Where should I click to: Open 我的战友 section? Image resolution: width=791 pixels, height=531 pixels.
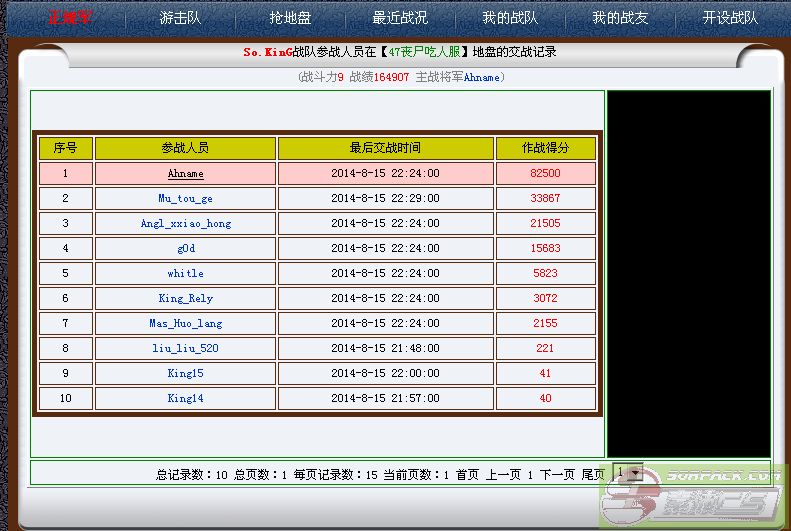pos(619,18)
